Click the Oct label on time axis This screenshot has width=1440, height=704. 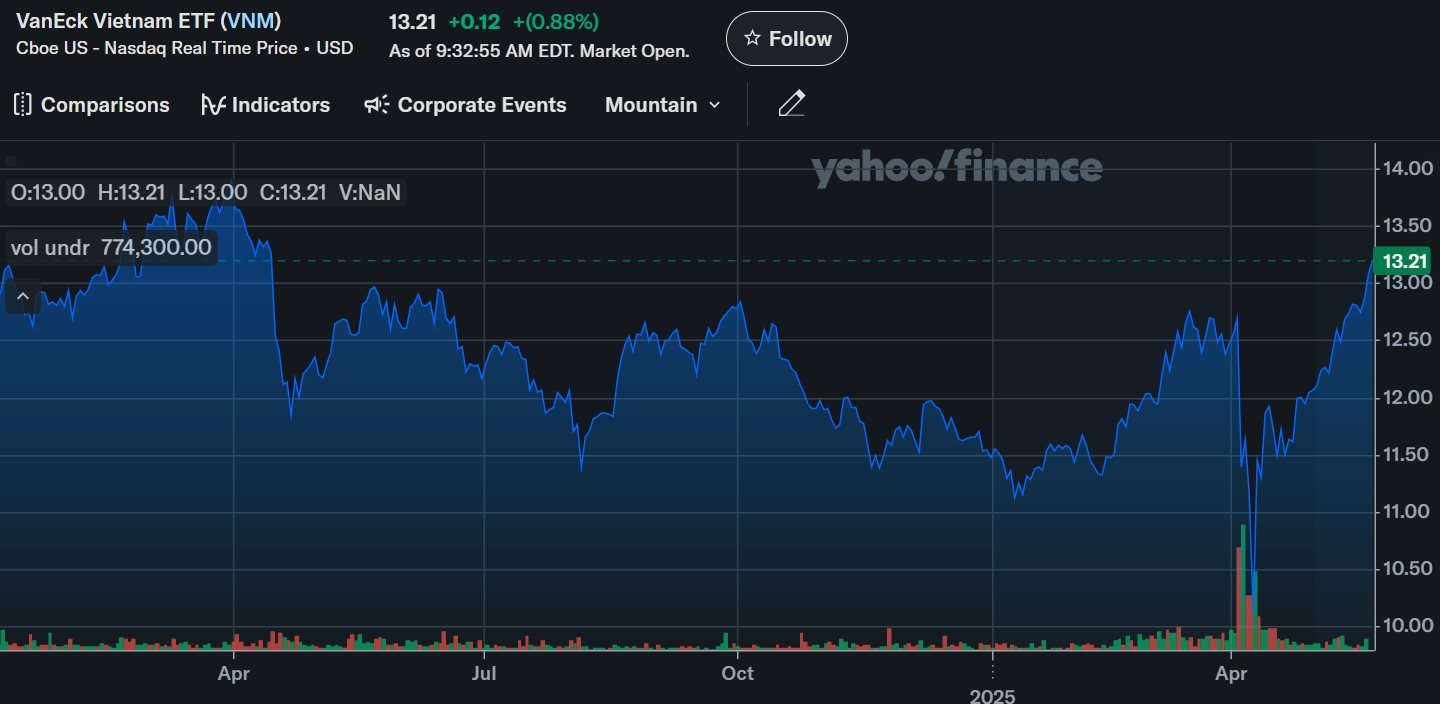738,674
